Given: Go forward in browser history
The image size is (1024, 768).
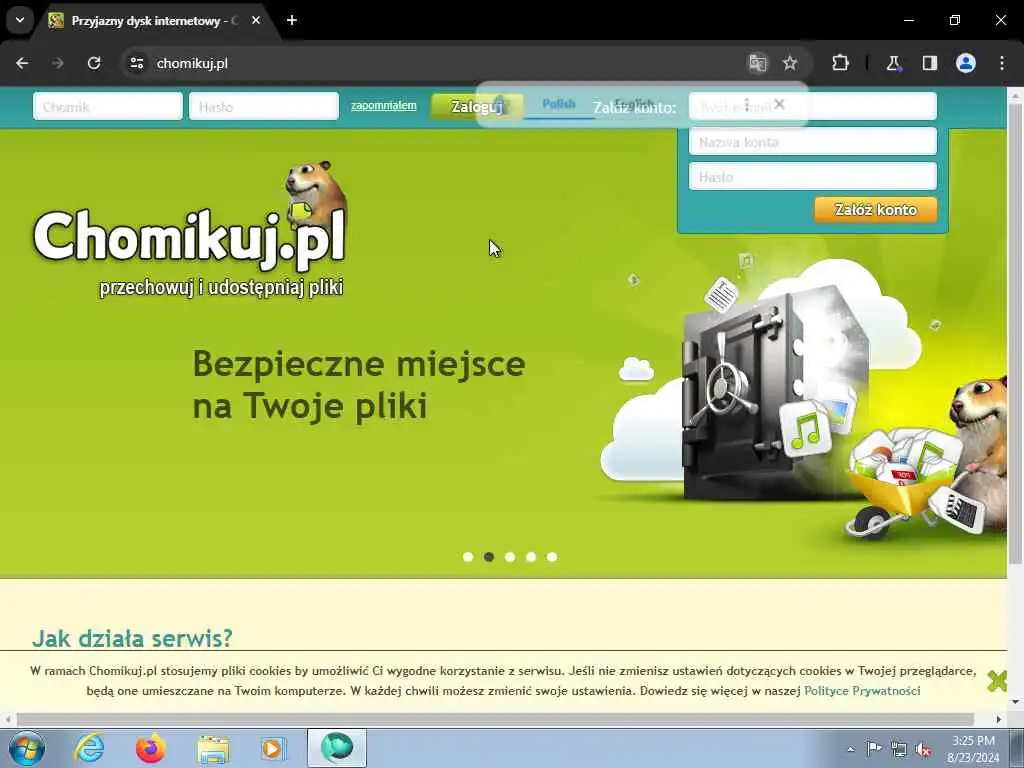Looking at the screenshot, I should 57,63.
